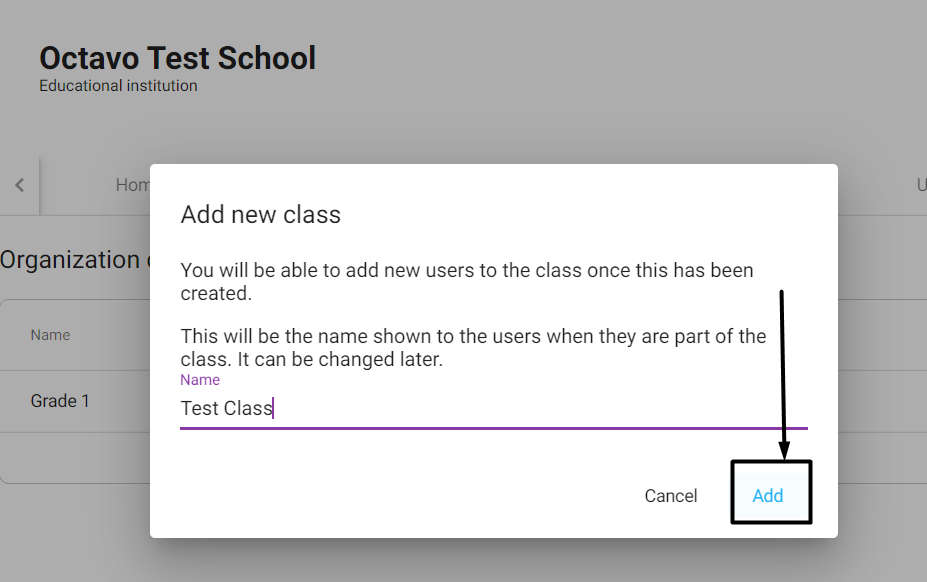Click the Educational institution subtitle
Screen dimensions: 927x582
click(118, 86)
